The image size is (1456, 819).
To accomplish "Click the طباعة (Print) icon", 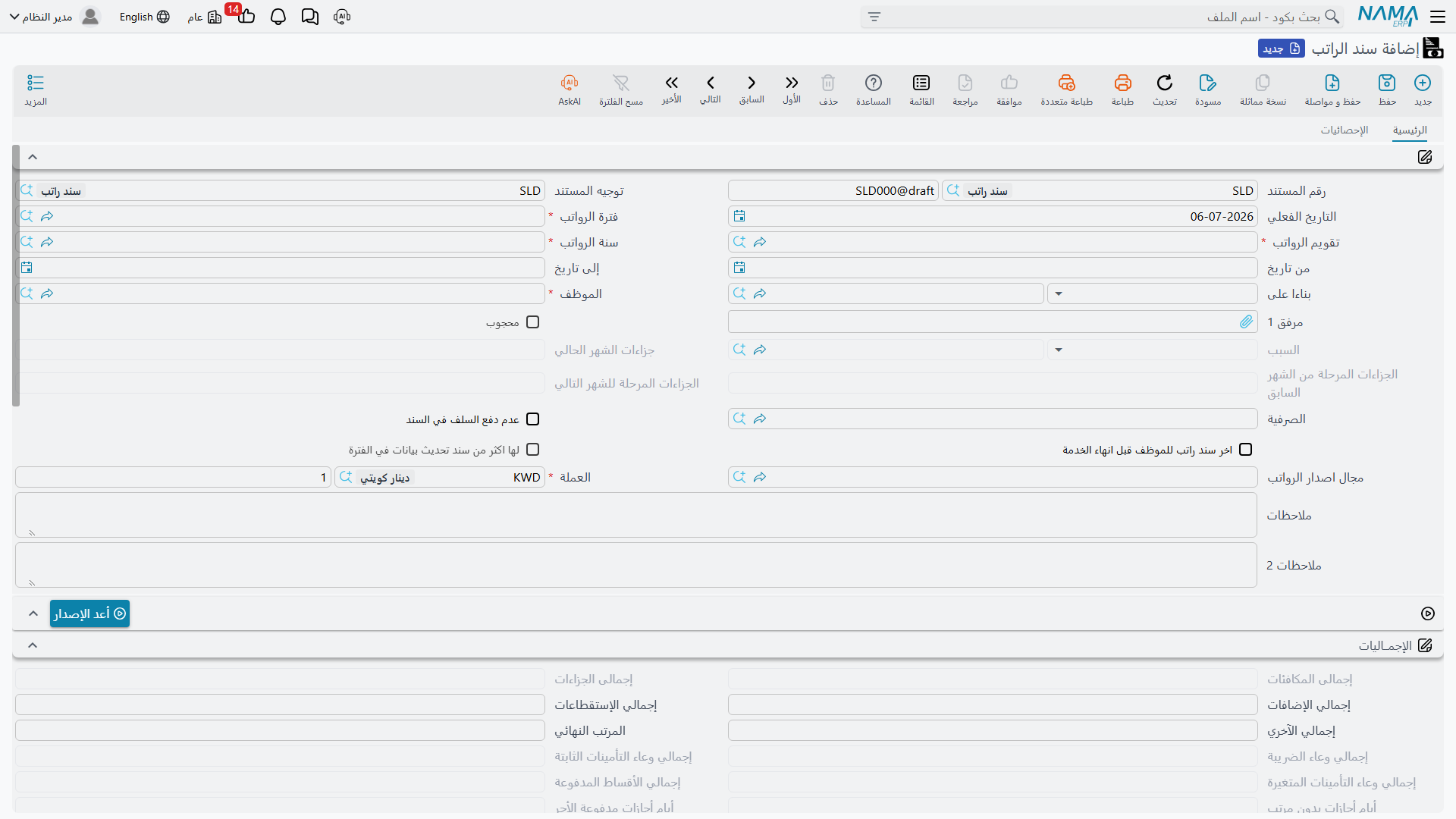I will pyautogui.click(x=1123, y=83).
